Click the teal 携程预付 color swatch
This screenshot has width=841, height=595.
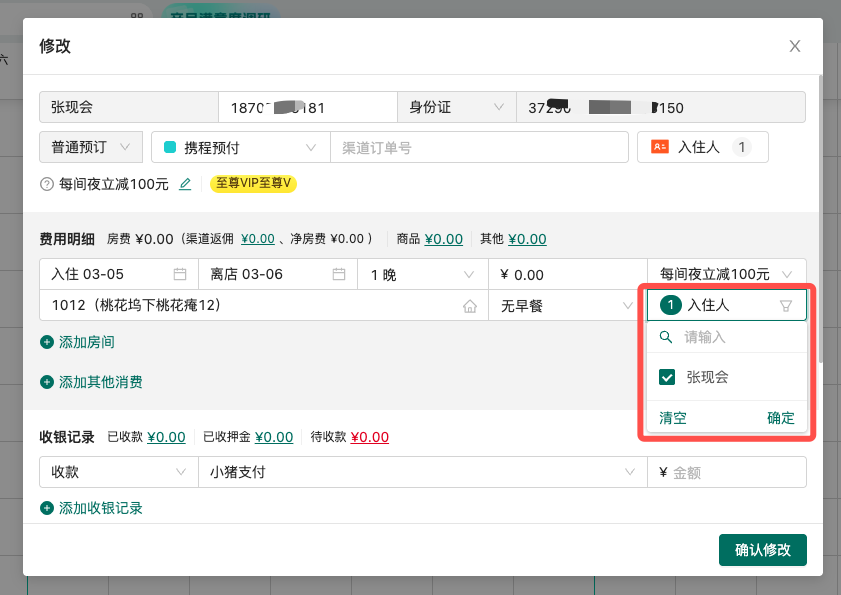(170, 147)
